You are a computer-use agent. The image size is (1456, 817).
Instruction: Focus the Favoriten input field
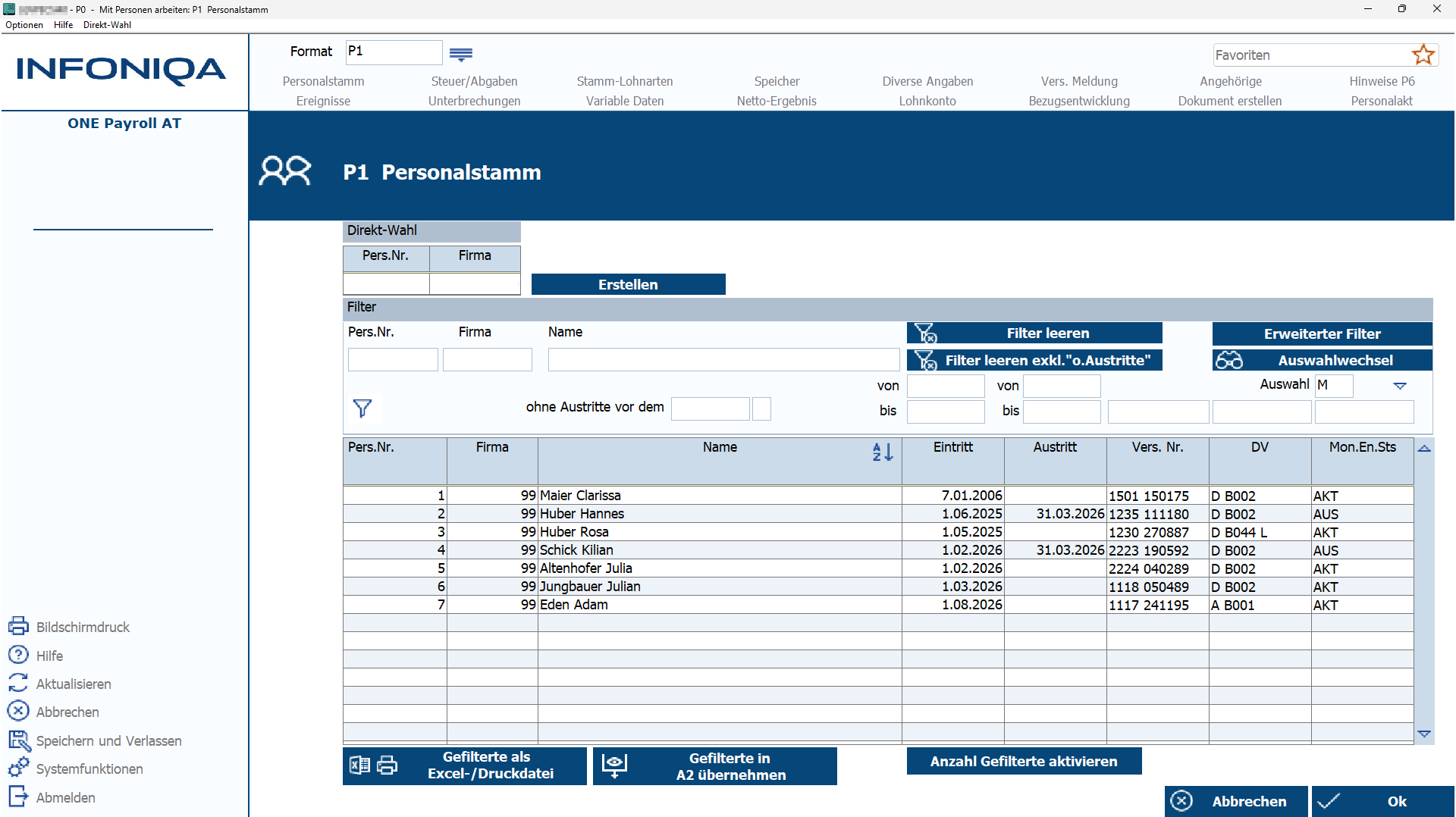(x=1312, y=55)
